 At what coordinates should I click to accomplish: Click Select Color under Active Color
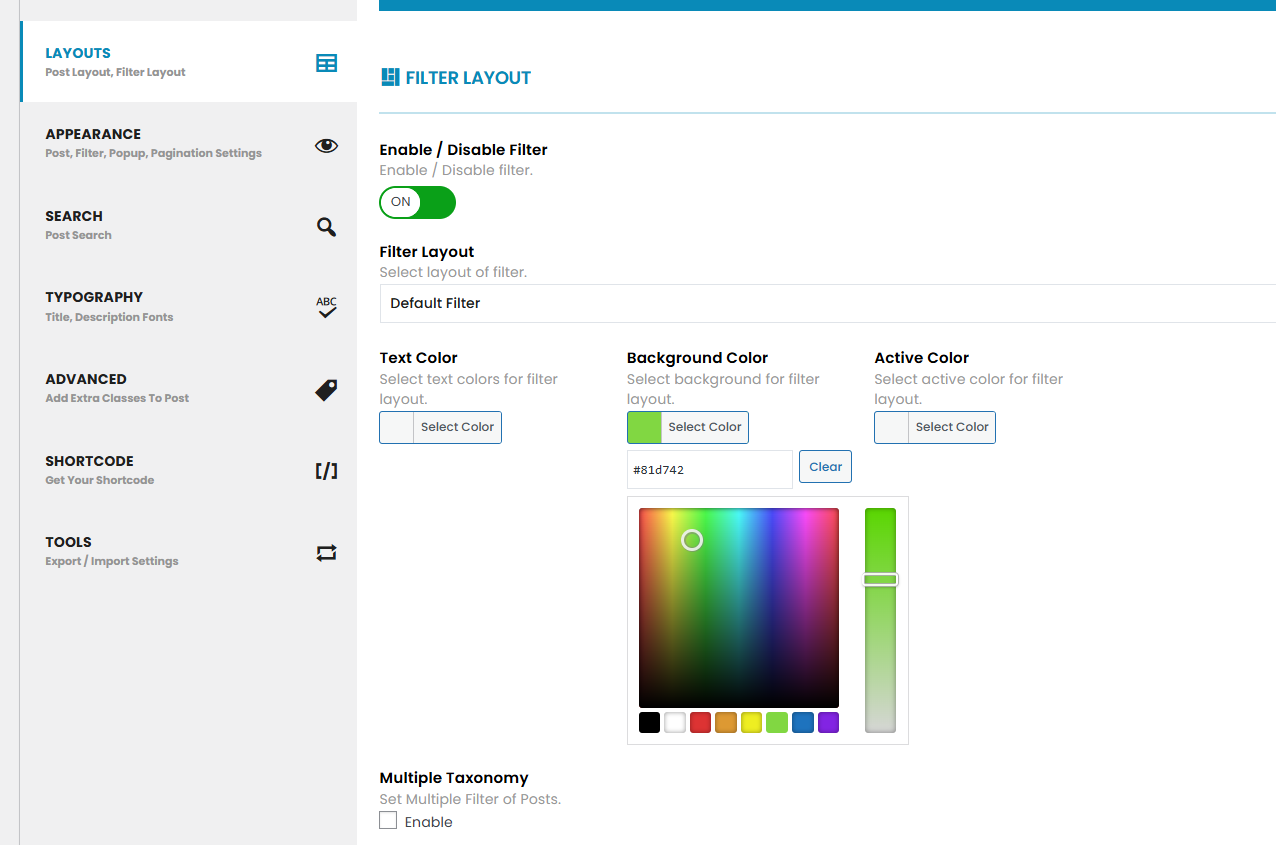pos(952,427)
